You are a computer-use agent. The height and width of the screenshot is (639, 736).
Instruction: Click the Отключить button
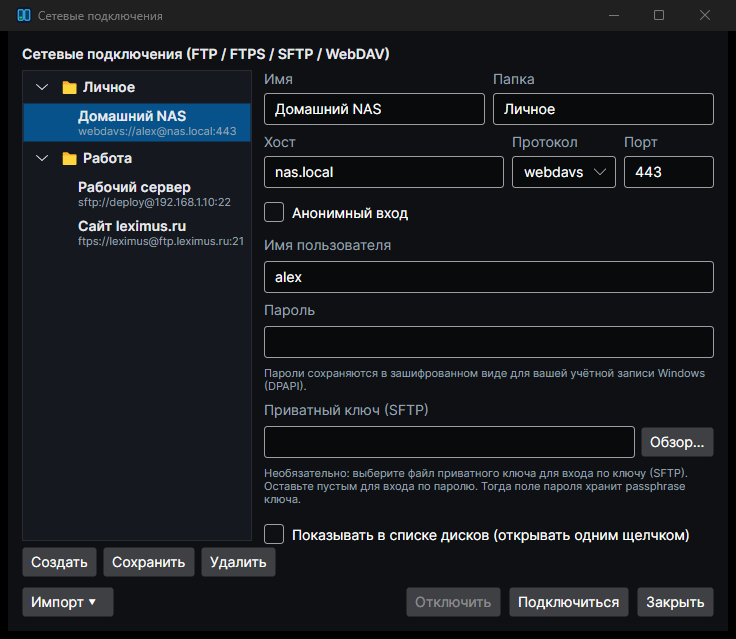tap(453, 602)
